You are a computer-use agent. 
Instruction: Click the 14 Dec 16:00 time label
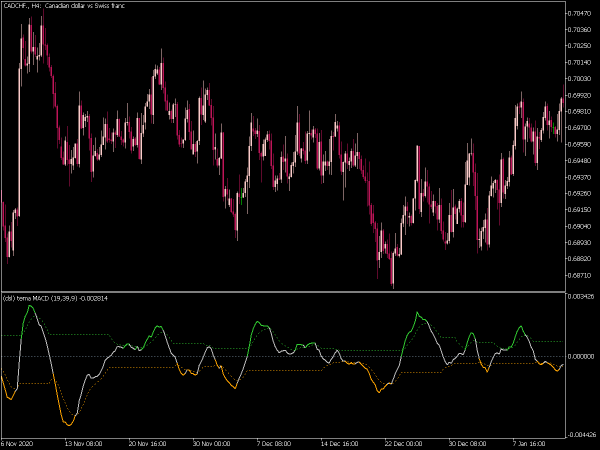pos(339,444)
